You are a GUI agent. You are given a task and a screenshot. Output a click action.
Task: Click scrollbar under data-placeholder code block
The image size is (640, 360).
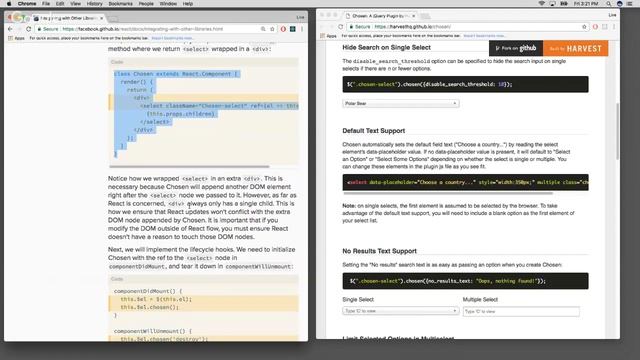(448, 193)
